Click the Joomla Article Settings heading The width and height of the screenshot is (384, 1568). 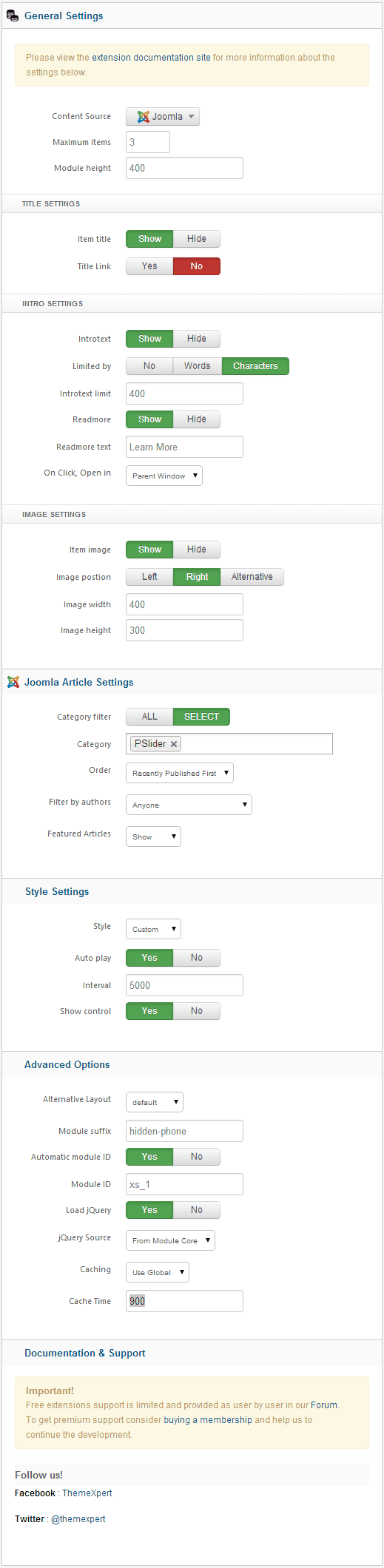point(79,682)
